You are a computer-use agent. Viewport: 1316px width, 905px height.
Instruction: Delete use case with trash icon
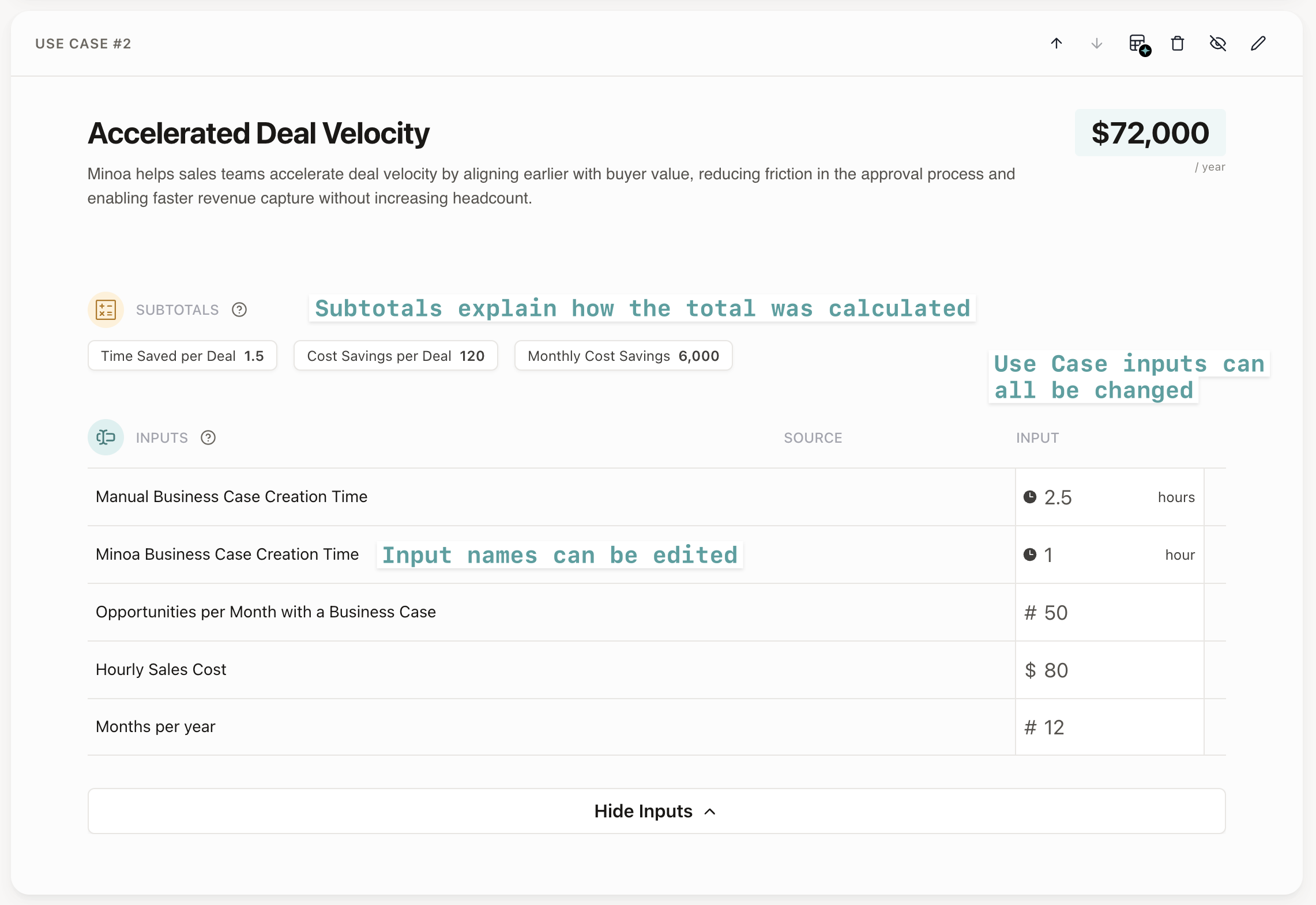(1177, 44)
